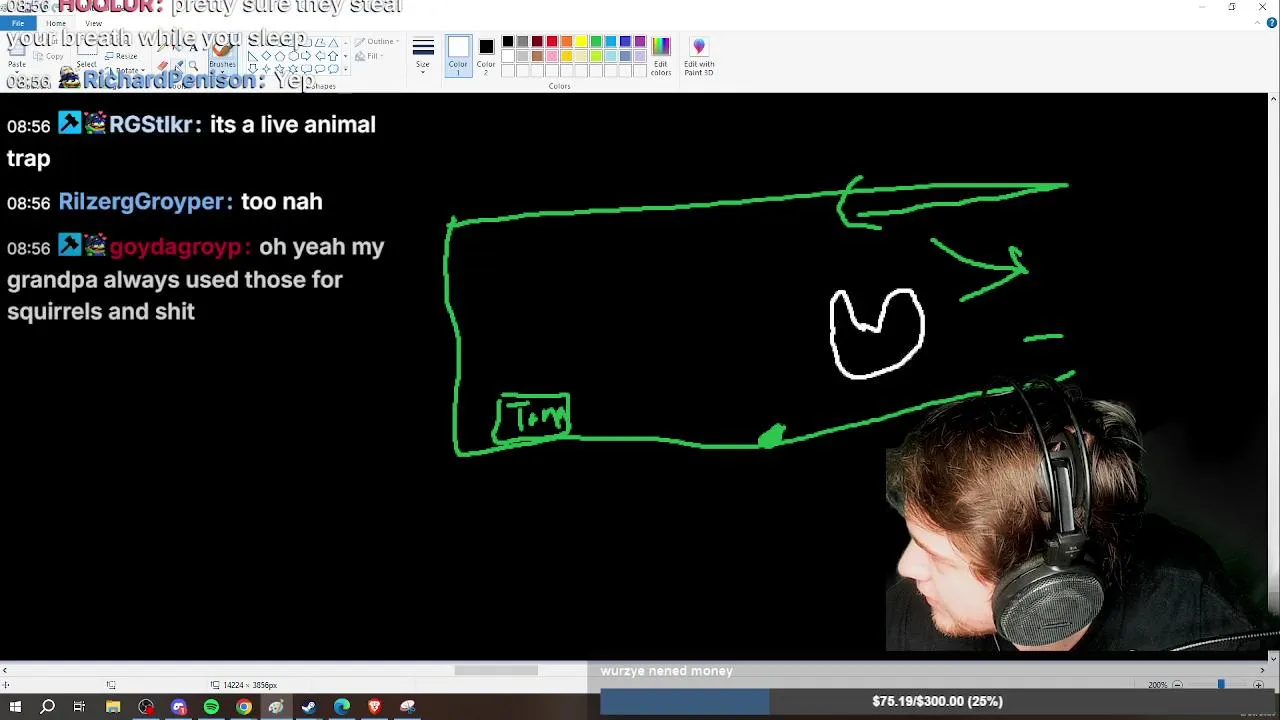The width and height of the screenshot is (1280, 720).
Task: Open the File menu in Paint
Action: tap(17, 23)
